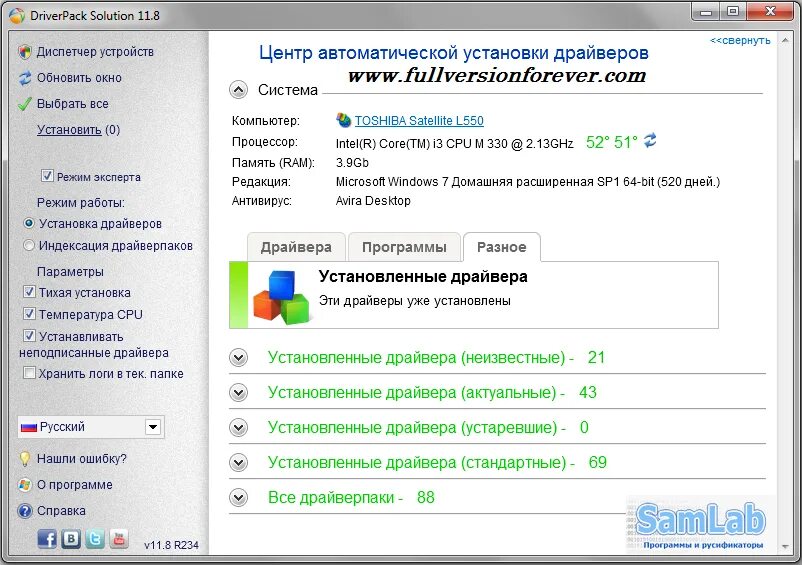
Task: Click Обновить окно link
Action: 79,78
